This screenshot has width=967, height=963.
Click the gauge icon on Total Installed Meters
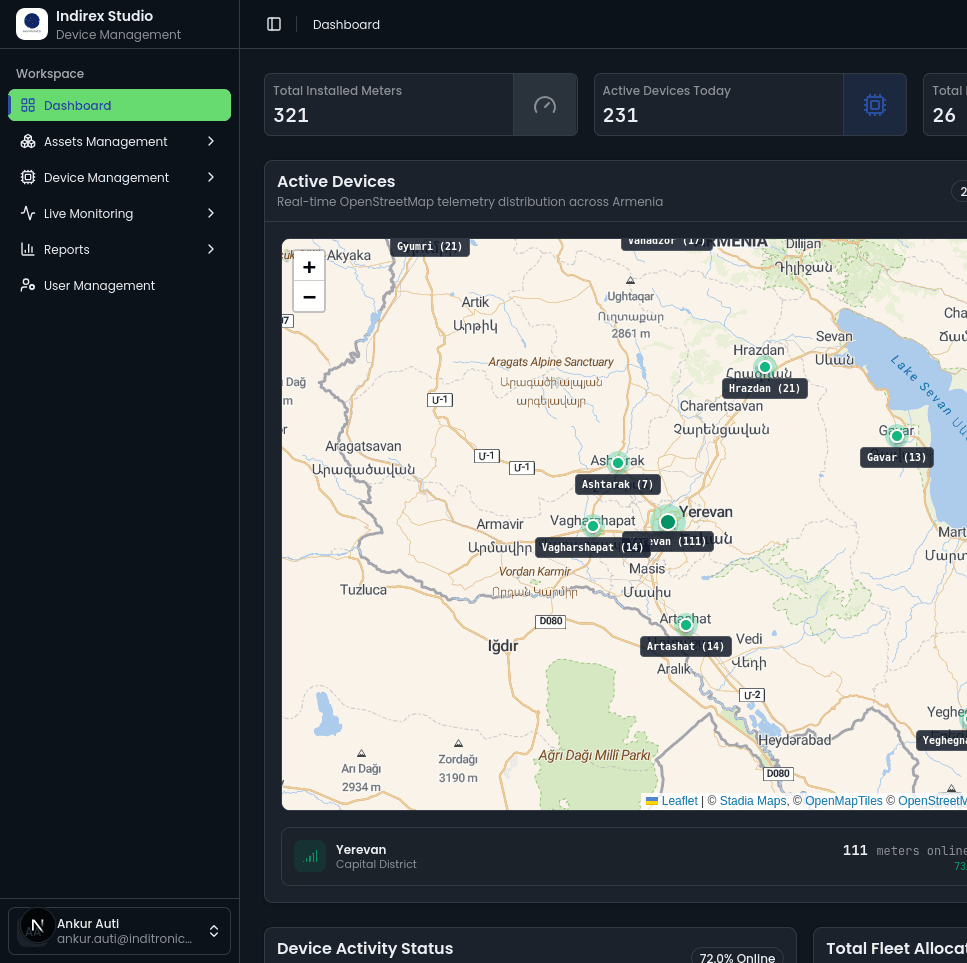[x=545, y=105]
